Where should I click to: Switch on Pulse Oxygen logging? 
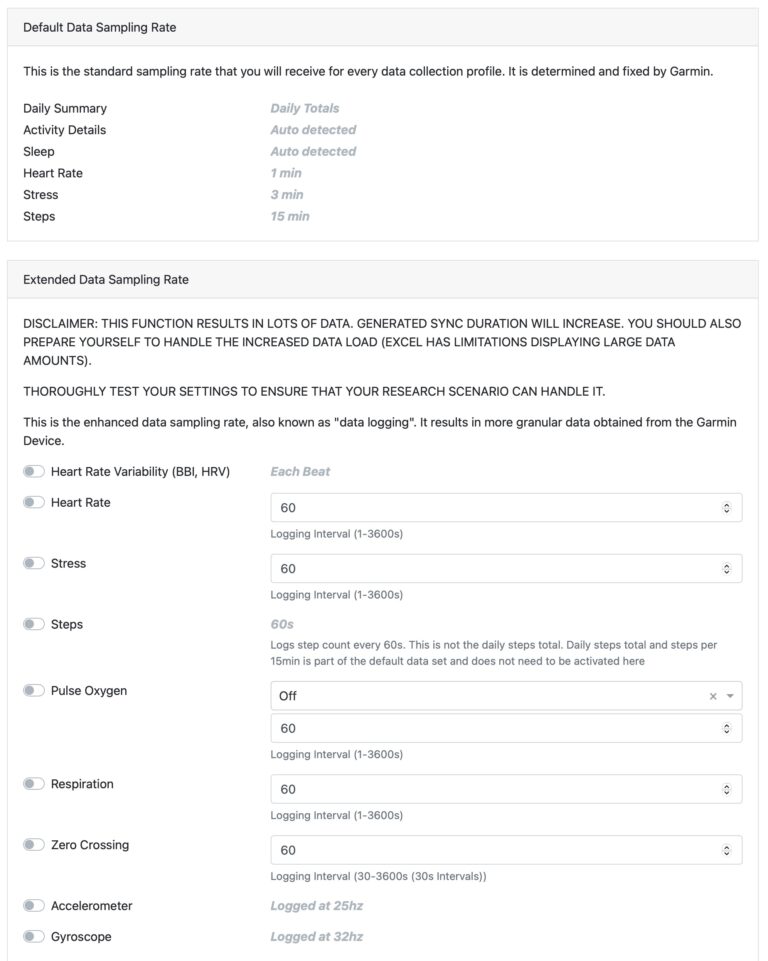click(34, 690)
